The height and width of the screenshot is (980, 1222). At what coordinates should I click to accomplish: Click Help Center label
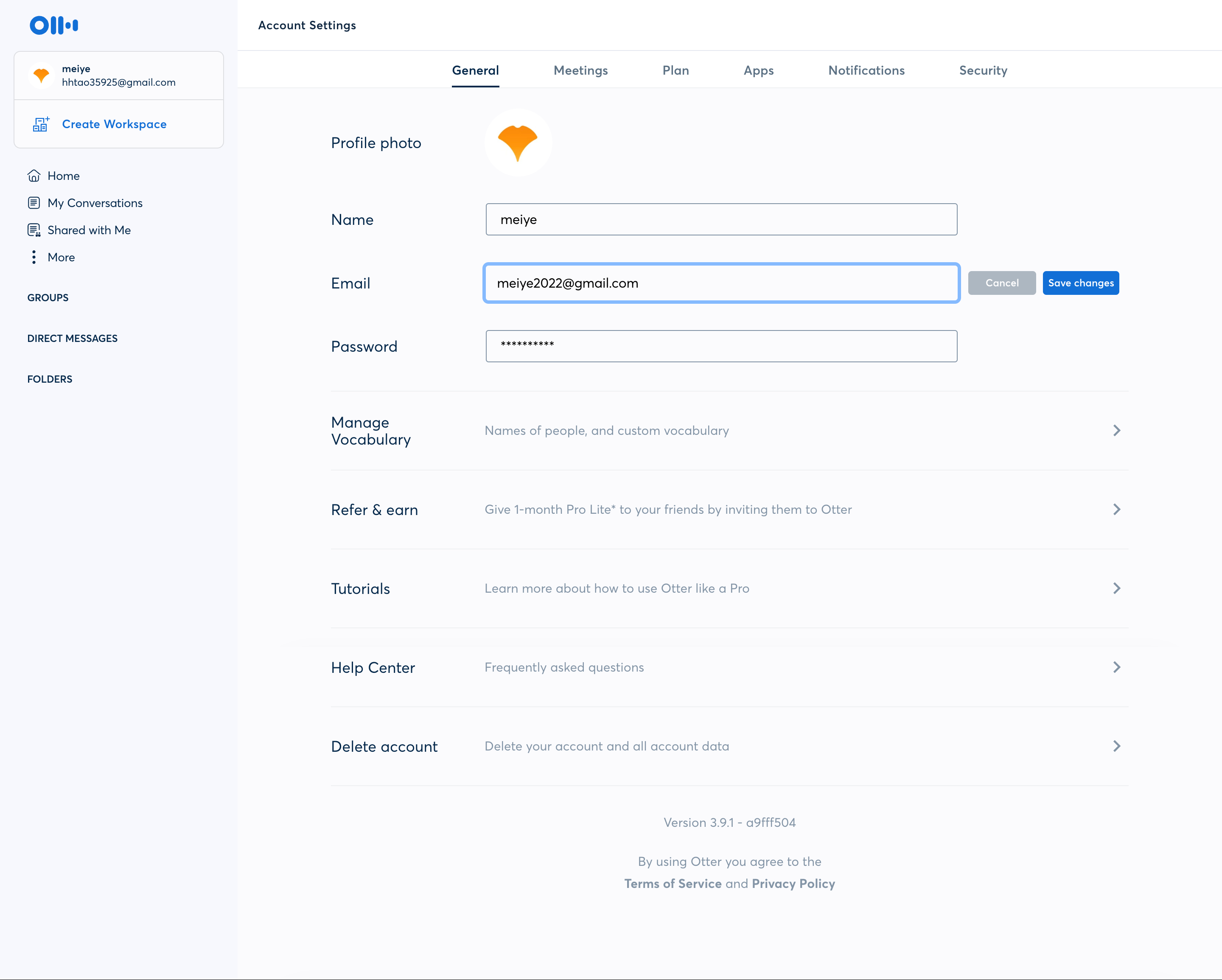373,667
